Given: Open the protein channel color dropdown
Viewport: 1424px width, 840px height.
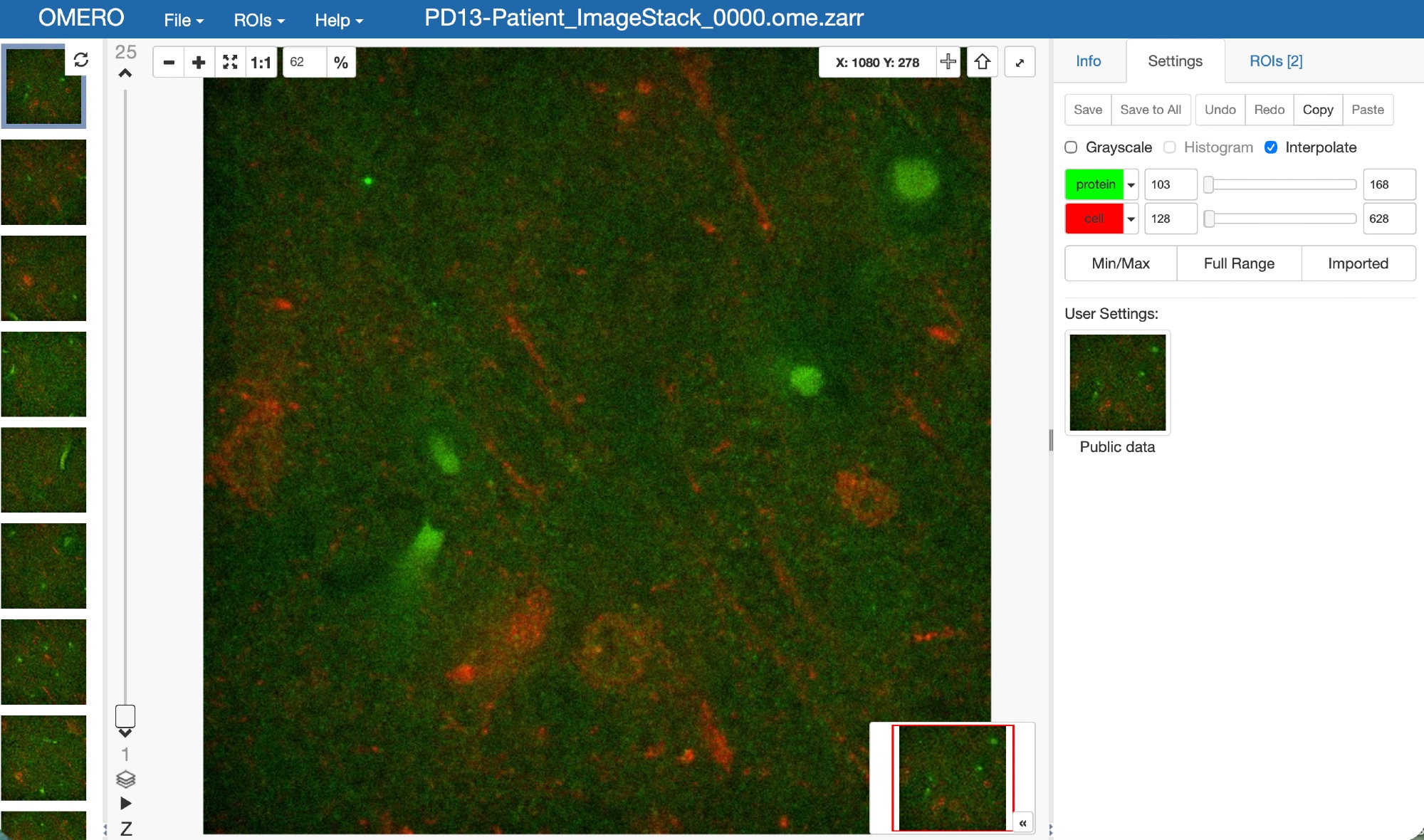Looking at the screenshot, I should click(1131, 184).
